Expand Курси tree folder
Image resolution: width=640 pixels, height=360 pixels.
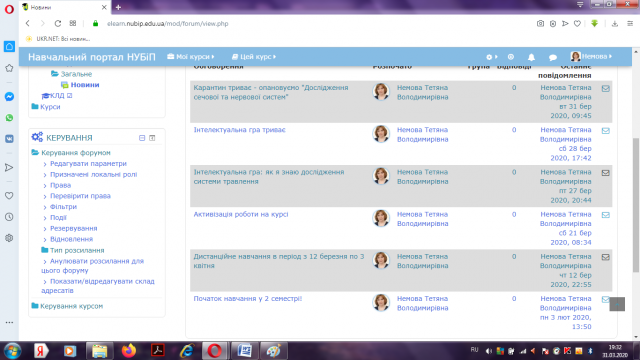tap(50, 107)
